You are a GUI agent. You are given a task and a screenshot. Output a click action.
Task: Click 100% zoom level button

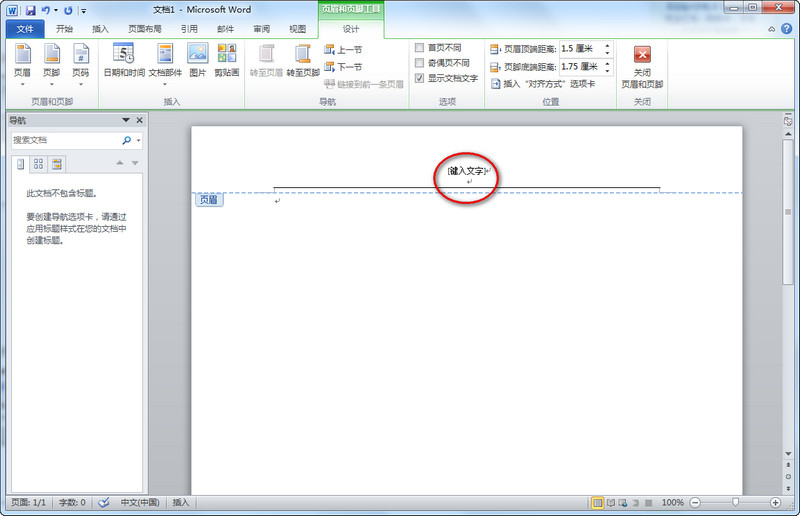672,503
